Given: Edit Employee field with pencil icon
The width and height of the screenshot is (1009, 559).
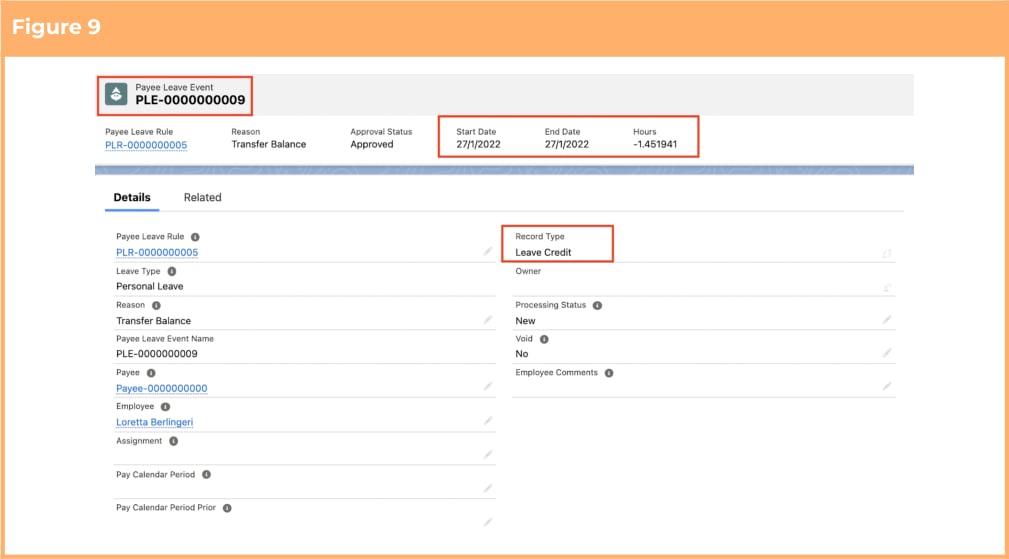Looking at the screenshot, I should pyautogui.click(x=488, y=421).
